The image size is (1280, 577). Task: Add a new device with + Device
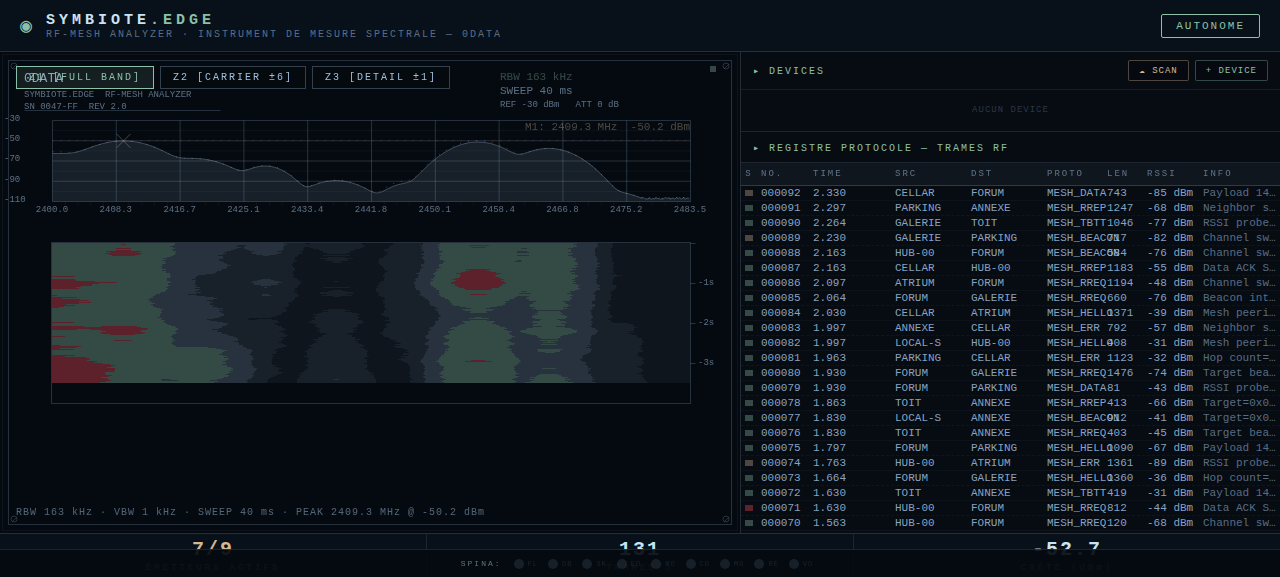pos(1231,71)
